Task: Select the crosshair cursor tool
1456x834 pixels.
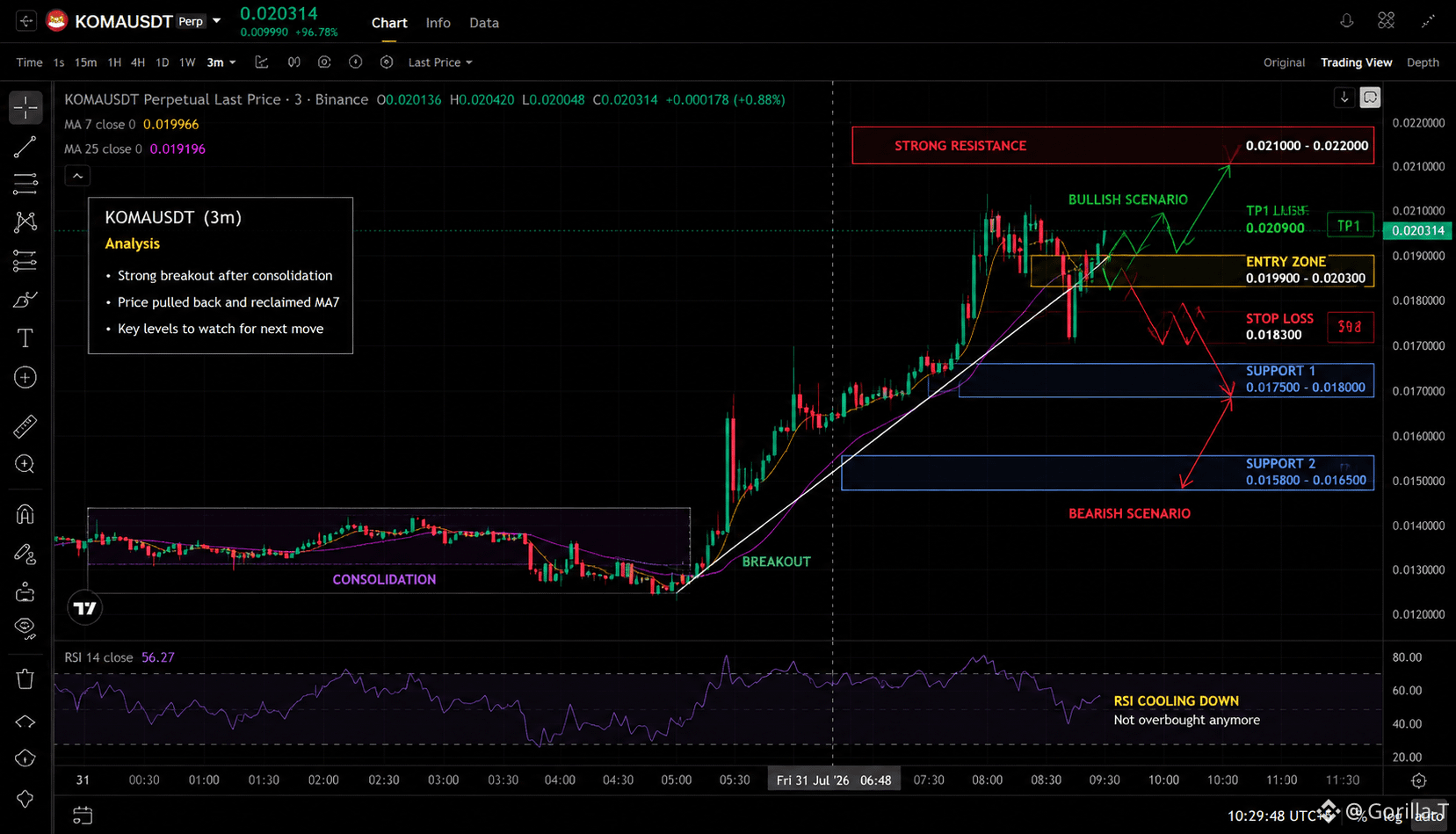Action: (25, 107)
